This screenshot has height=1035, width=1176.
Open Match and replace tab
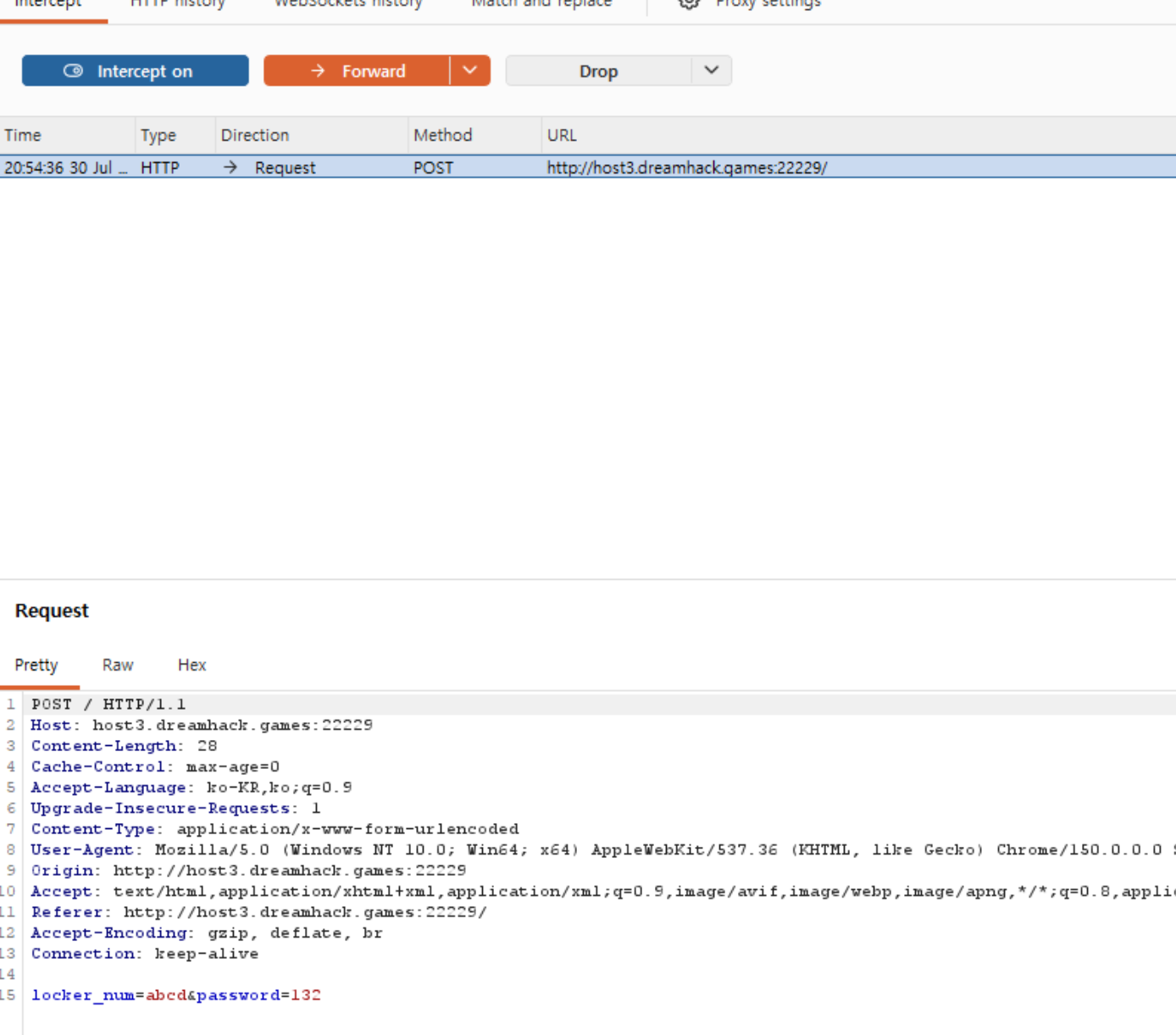(541, 4)
